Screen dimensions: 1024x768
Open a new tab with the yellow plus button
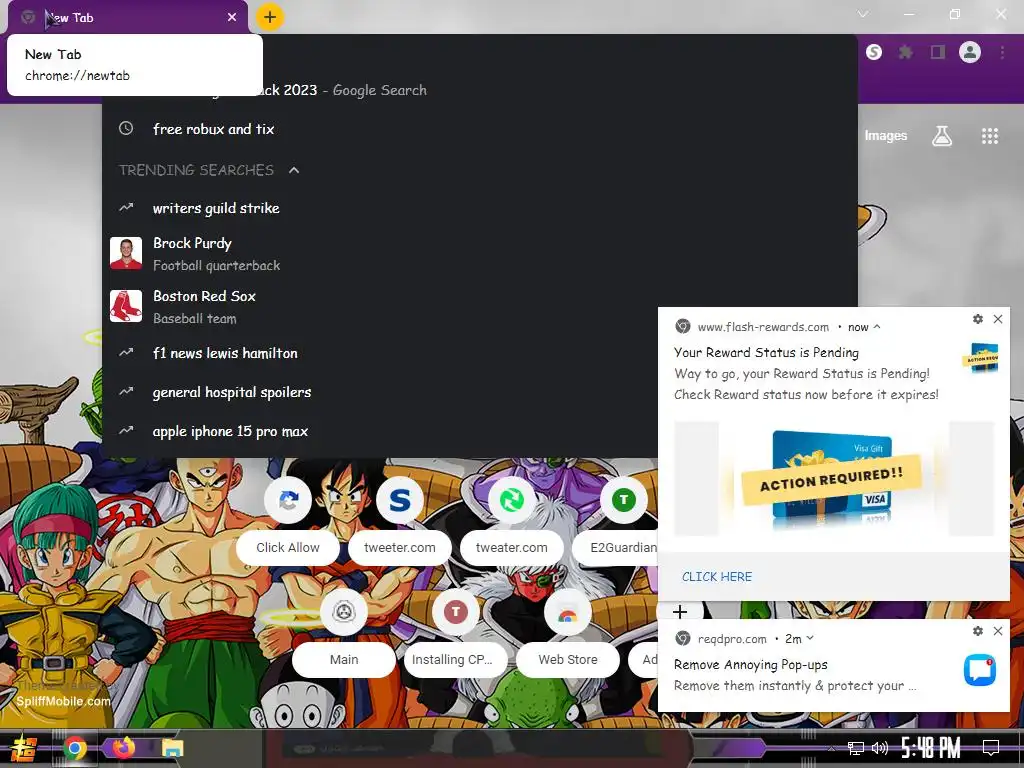tap(270, 17)
